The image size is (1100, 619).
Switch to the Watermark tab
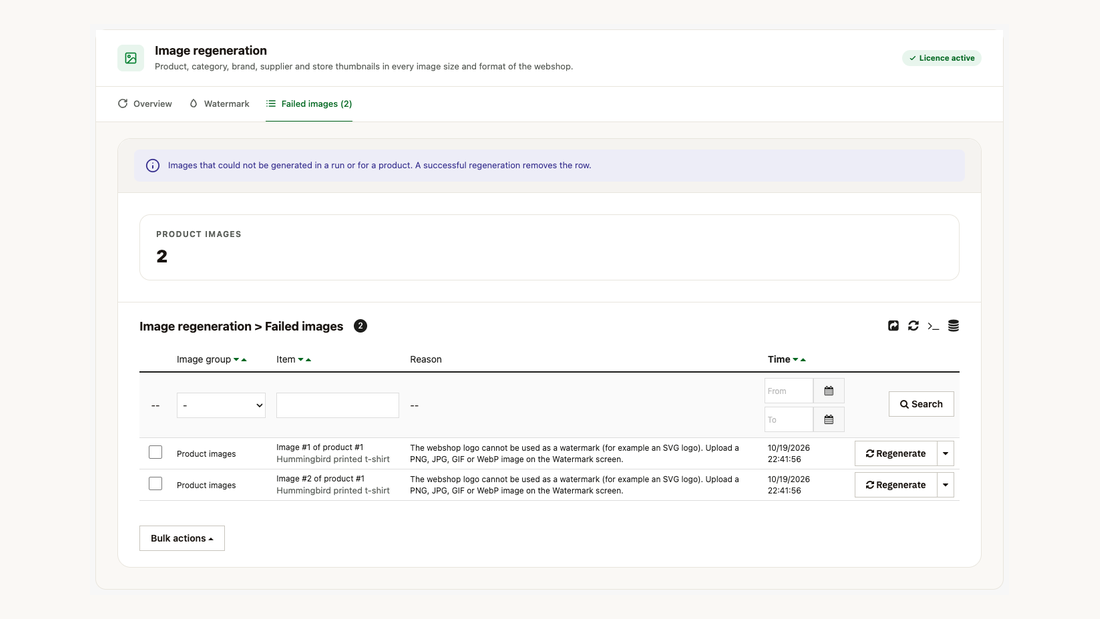pyautogui.click(x=219, y=104)
